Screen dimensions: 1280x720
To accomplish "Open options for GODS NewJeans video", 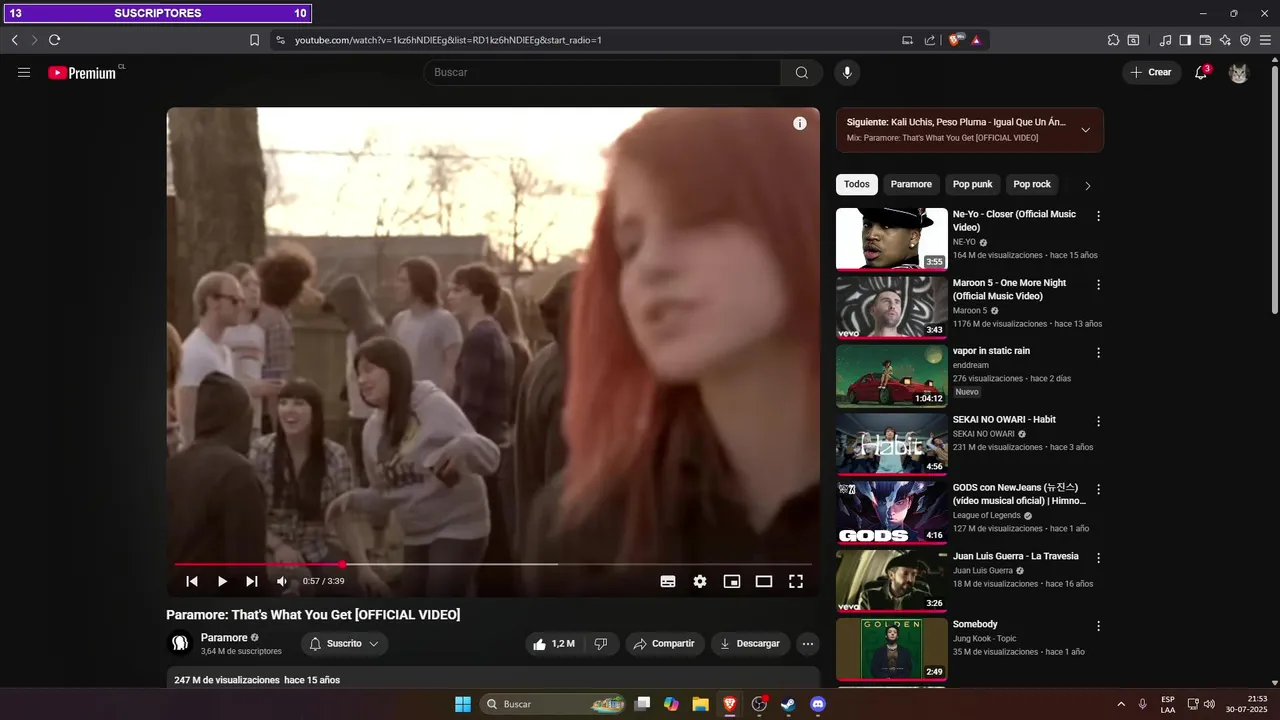I will tap(1098, 490).
